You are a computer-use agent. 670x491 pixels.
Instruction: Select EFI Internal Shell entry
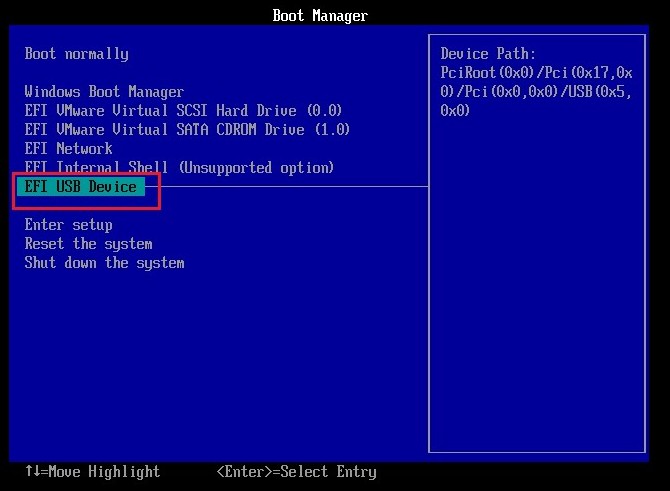(179, 168)
